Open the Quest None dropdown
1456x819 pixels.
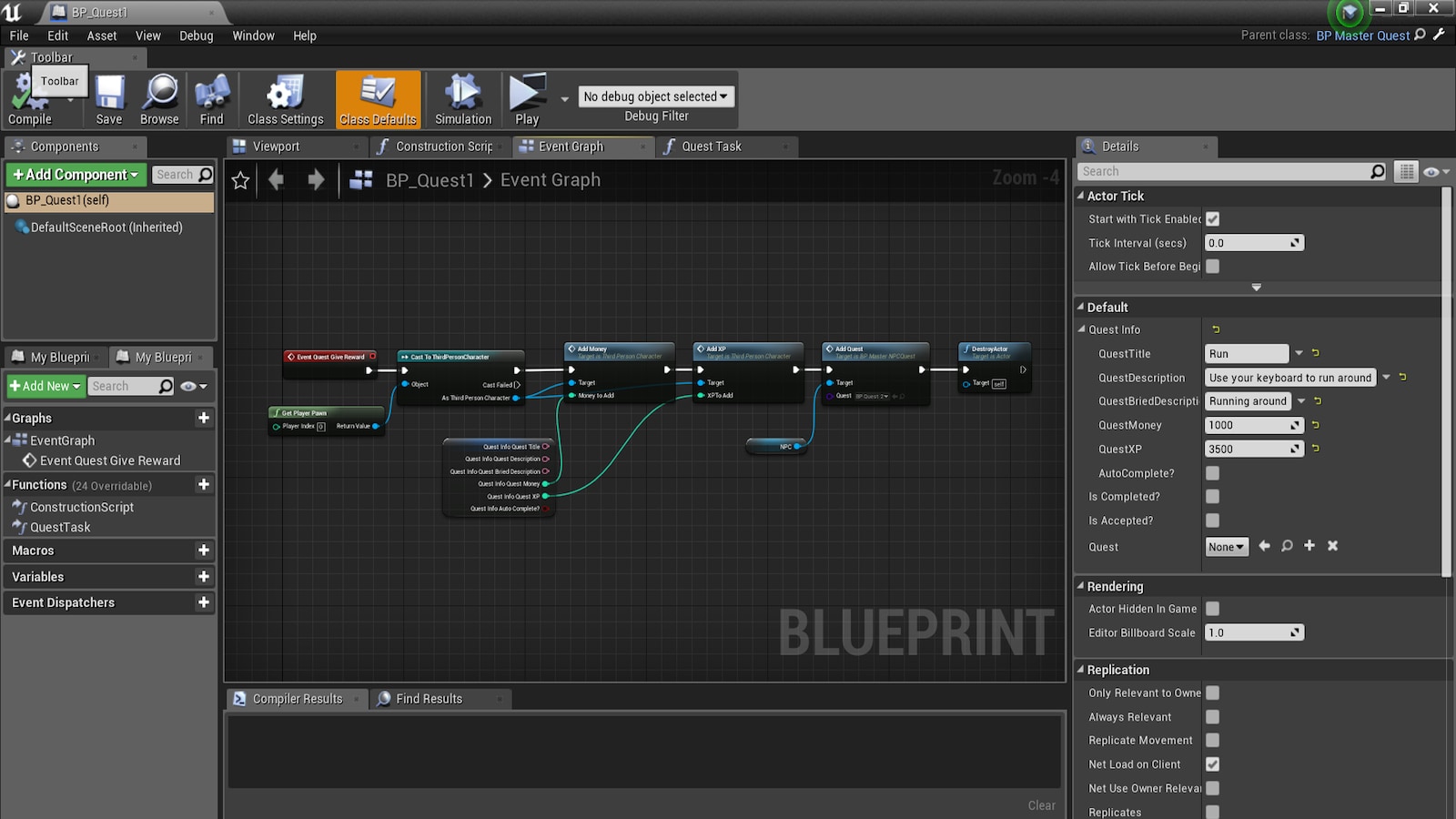[x=1226, y=546]
